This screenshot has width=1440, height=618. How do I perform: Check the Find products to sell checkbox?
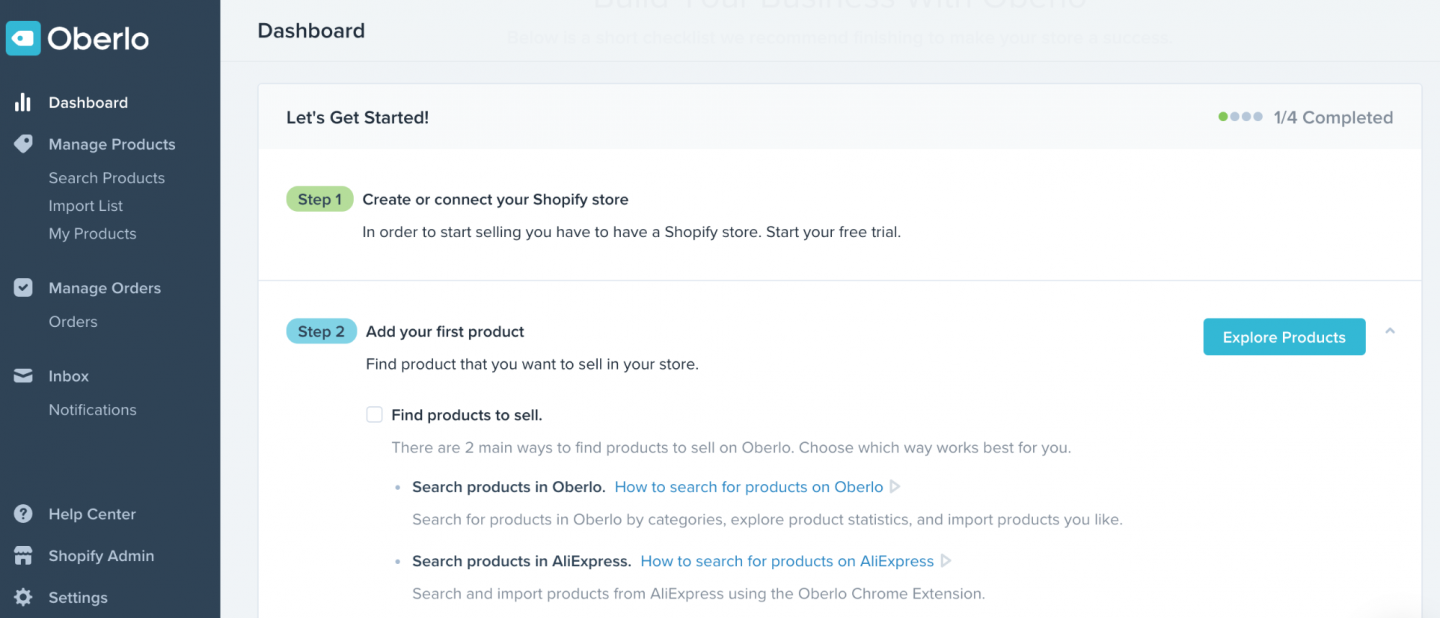pyautogui.click(x=374, y=415)
